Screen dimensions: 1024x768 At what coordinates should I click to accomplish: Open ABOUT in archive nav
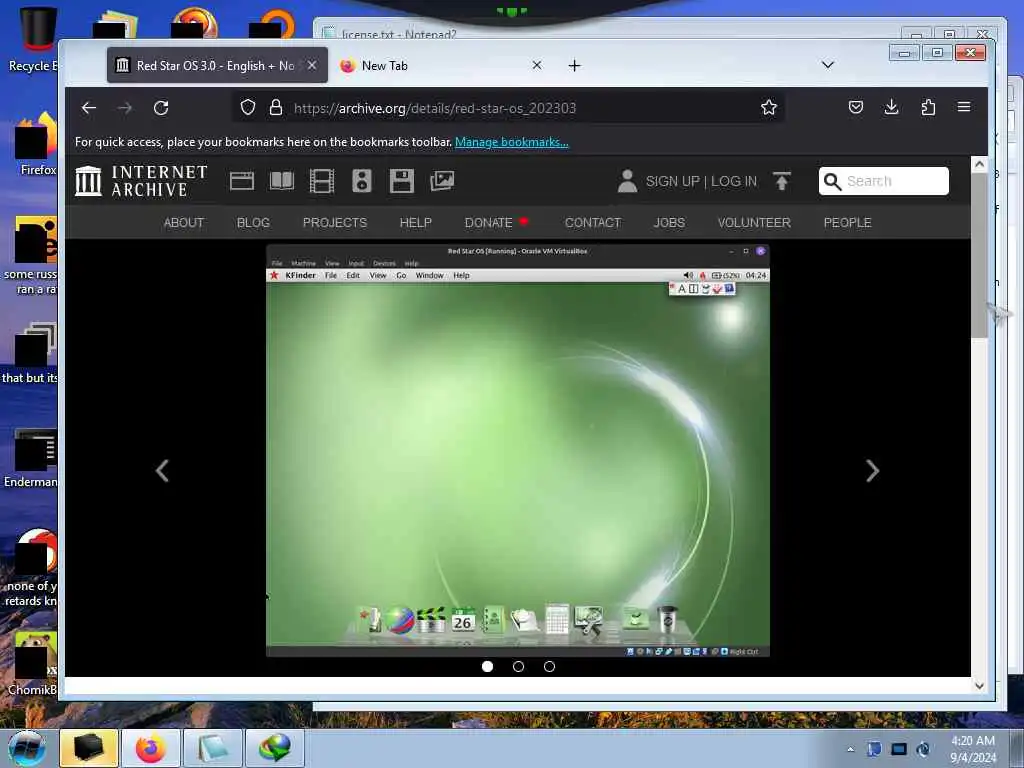(184, 223)
